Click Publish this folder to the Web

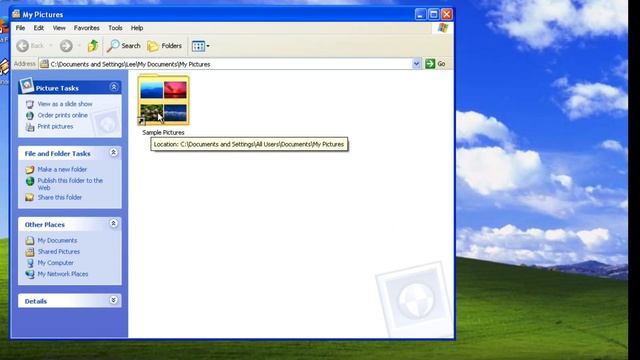pos(70,184)
